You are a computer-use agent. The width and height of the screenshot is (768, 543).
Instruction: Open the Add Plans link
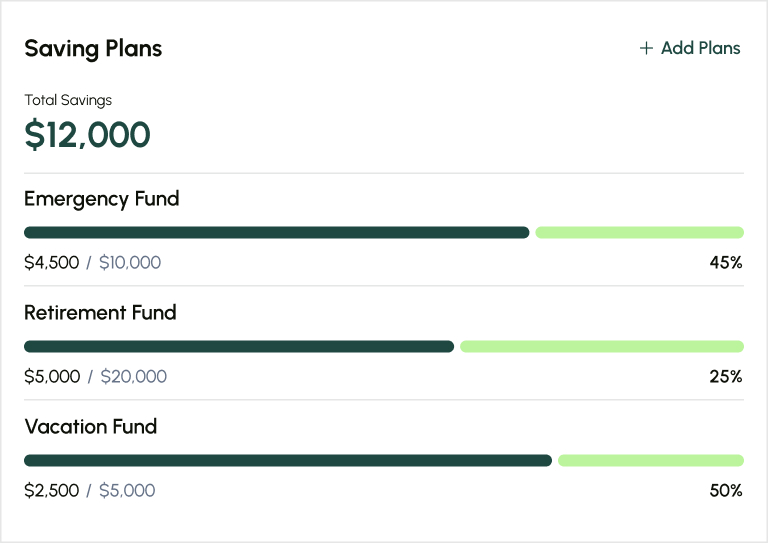(x=700, y=48)
